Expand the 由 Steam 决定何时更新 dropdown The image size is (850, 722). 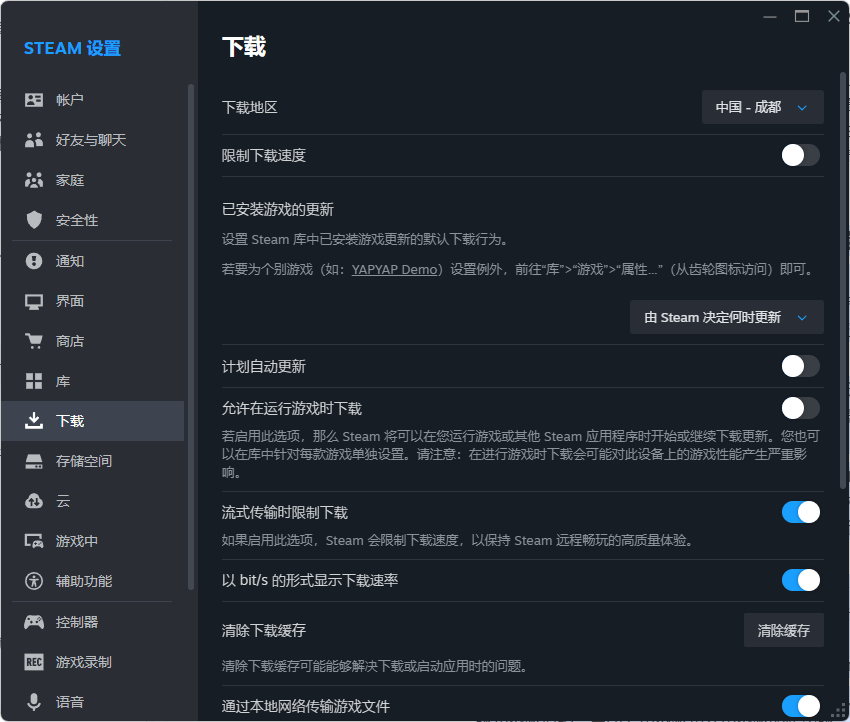click(726, 317)
